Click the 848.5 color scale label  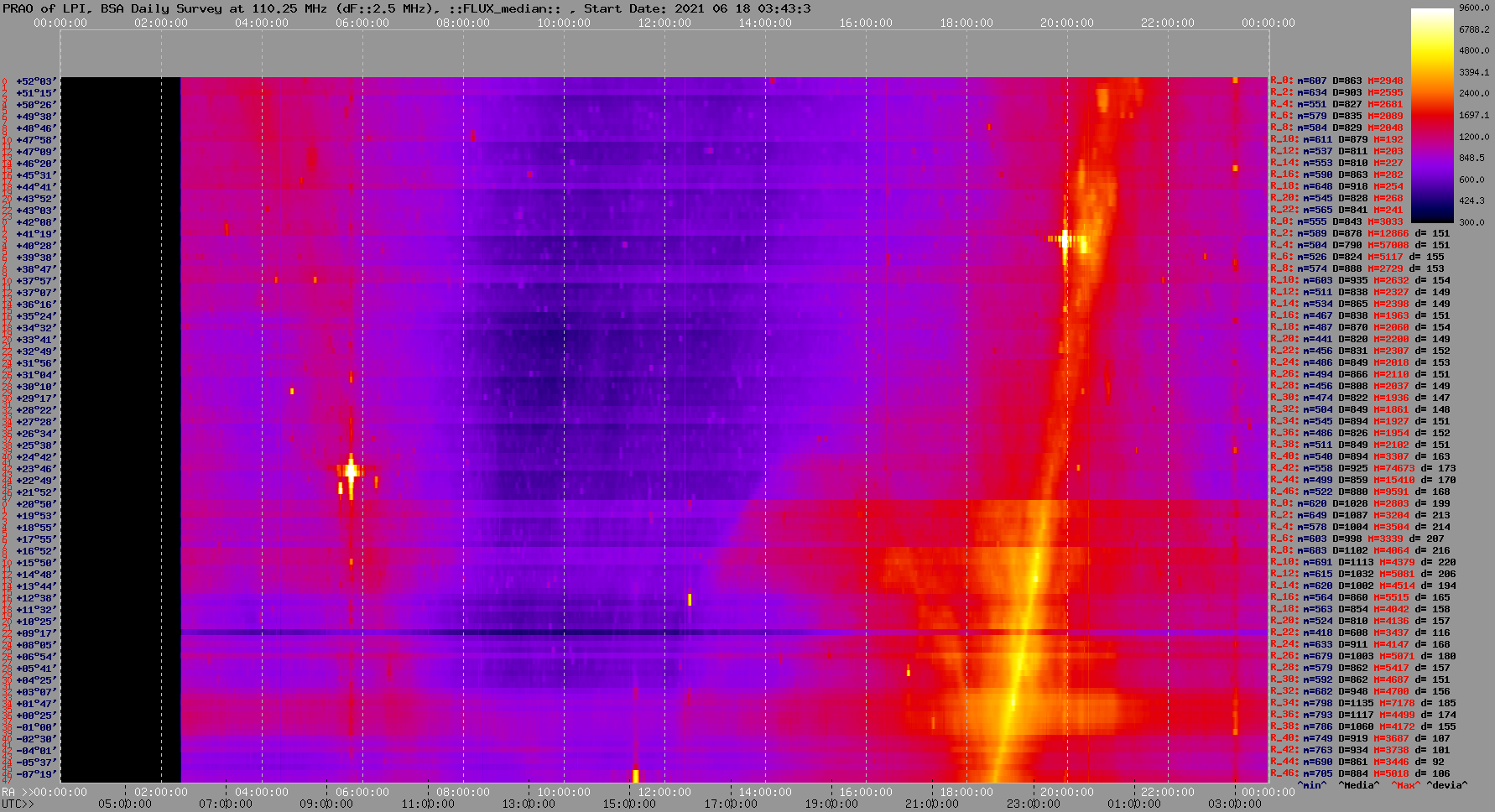(x=1472, y=158)
